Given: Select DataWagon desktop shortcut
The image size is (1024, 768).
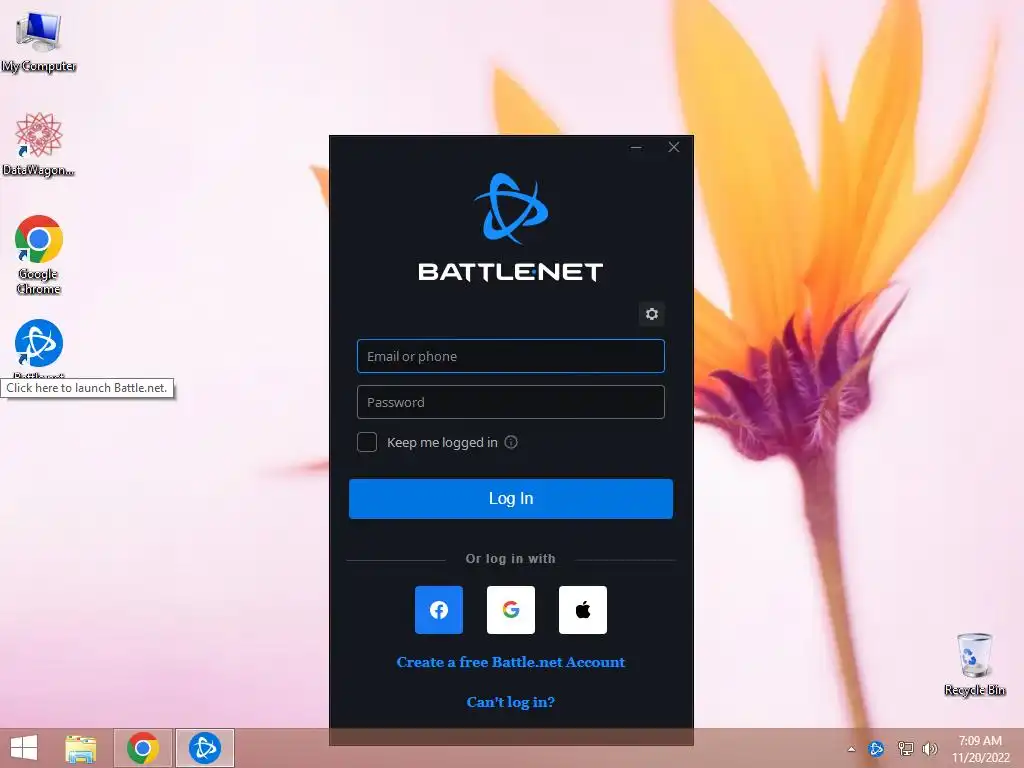Looking at the screenshot, I should (39, 144).
